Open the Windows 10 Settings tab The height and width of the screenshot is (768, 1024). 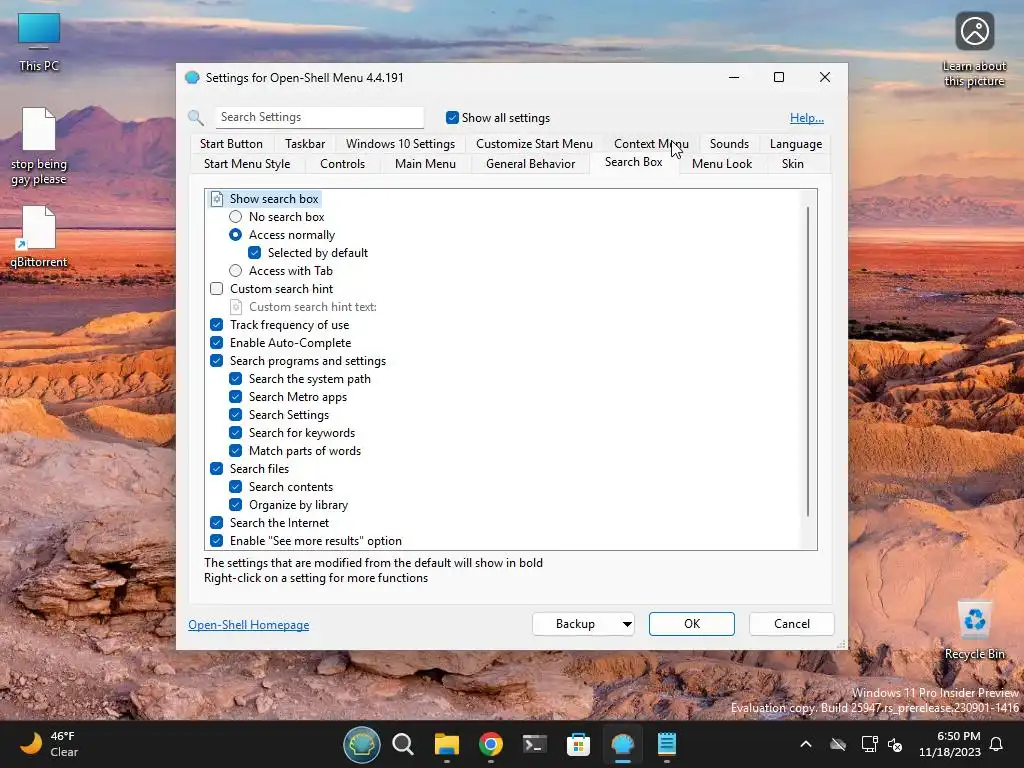tap(400, 144)
